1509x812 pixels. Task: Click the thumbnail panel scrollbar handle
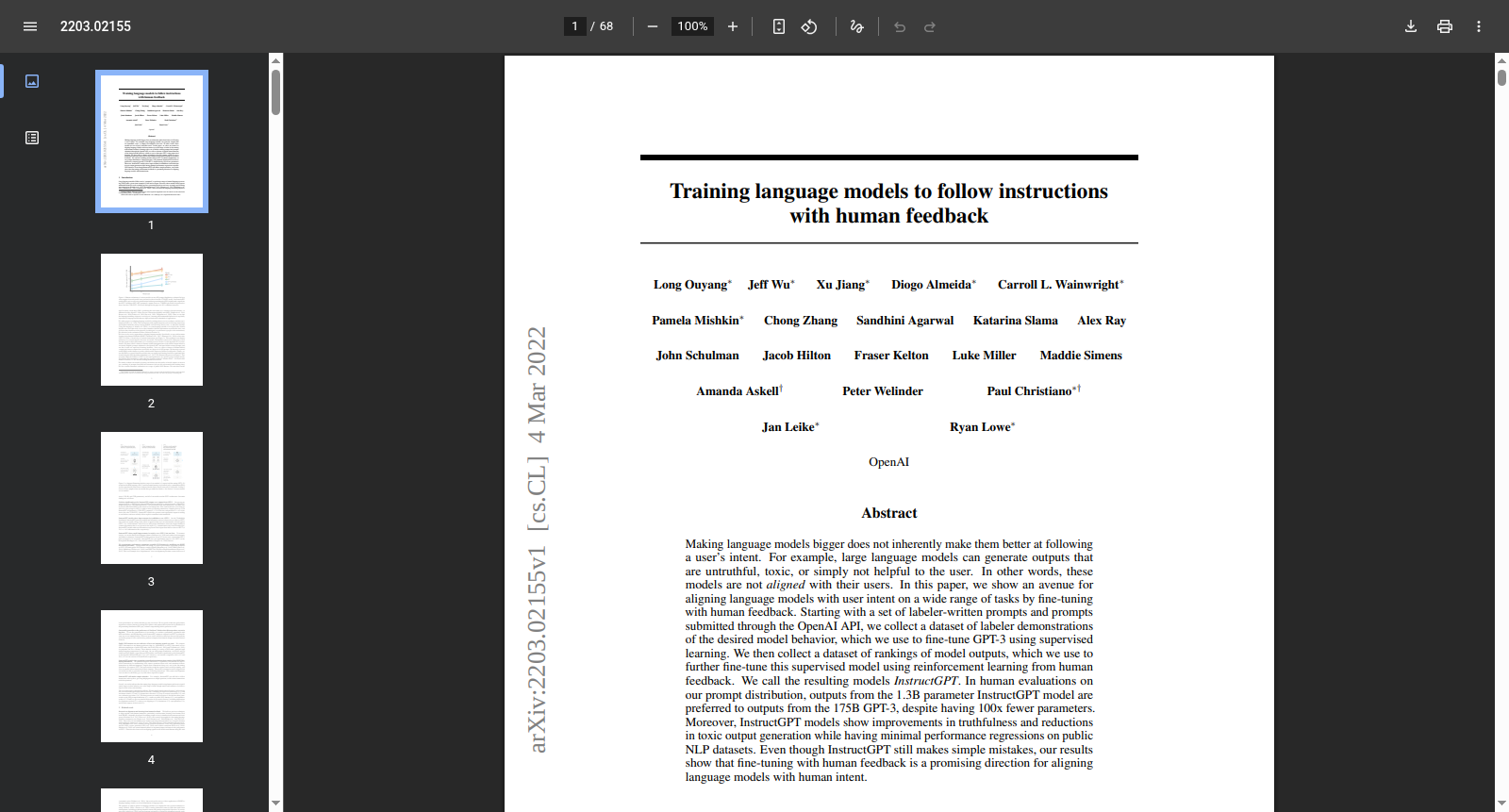[x=275, y=92]
